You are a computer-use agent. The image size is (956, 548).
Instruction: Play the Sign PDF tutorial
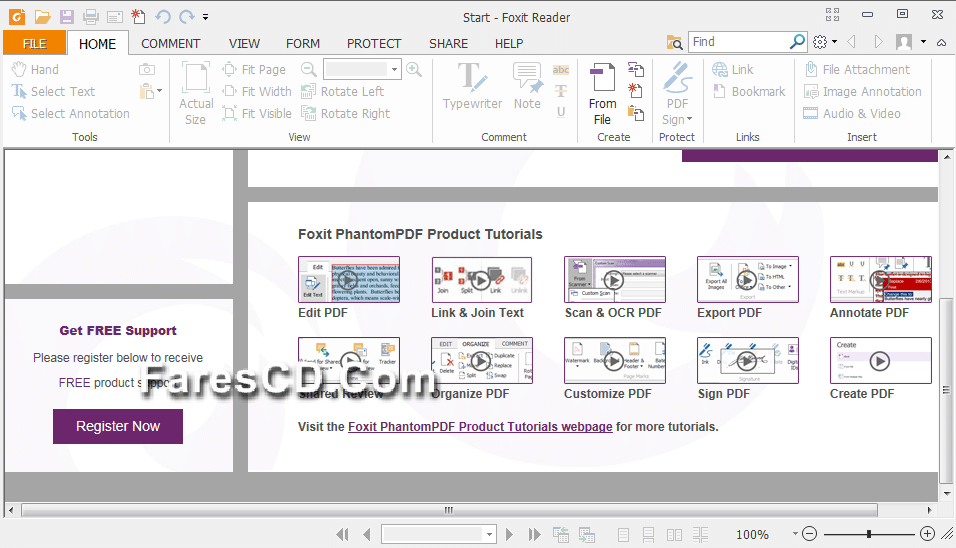pos(747,361)
